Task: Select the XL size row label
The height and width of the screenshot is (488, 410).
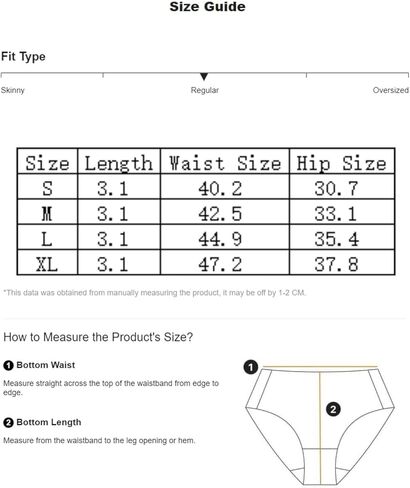Action: [47, 265]
